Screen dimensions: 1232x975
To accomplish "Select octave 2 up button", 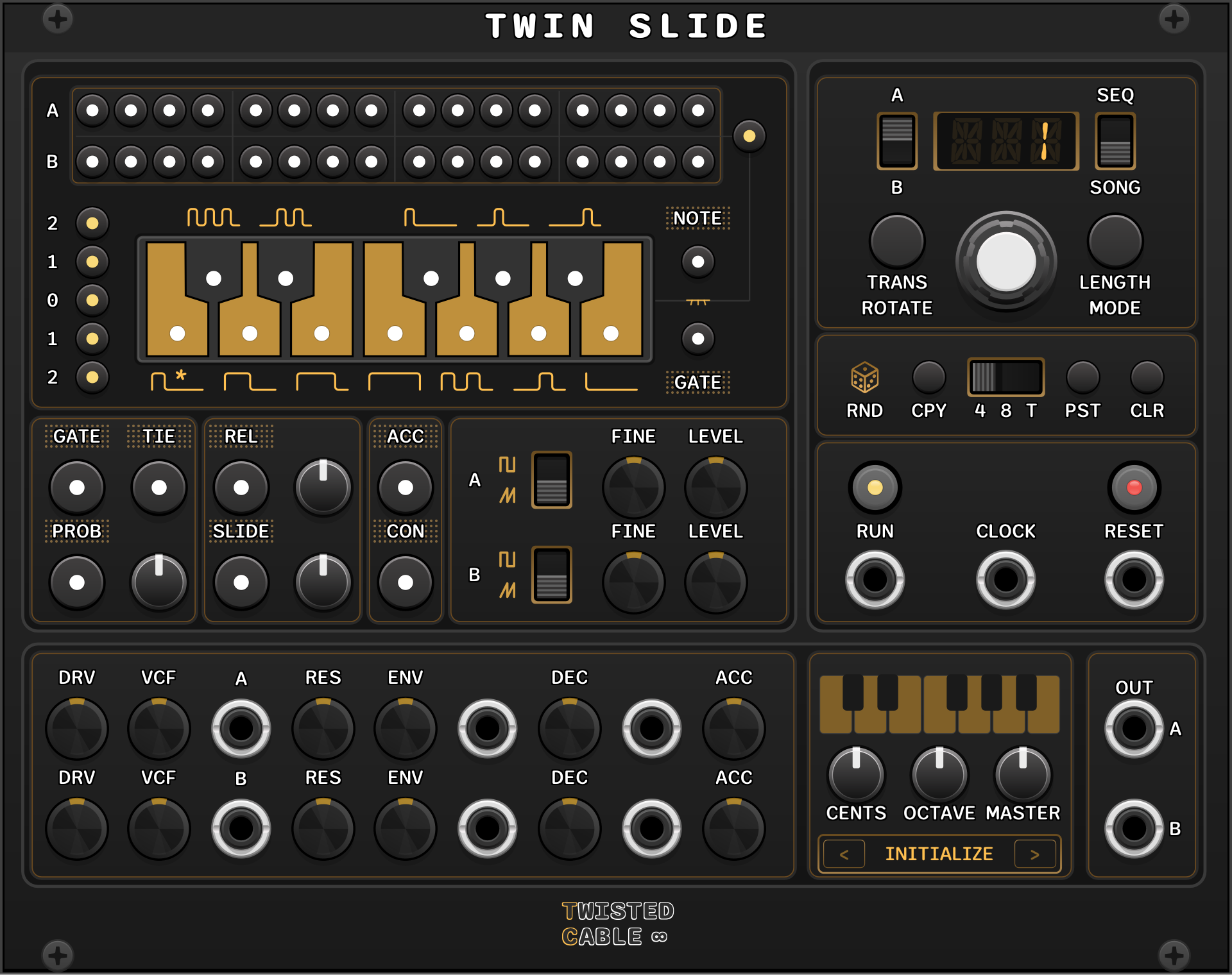I will tap(92, 223).
